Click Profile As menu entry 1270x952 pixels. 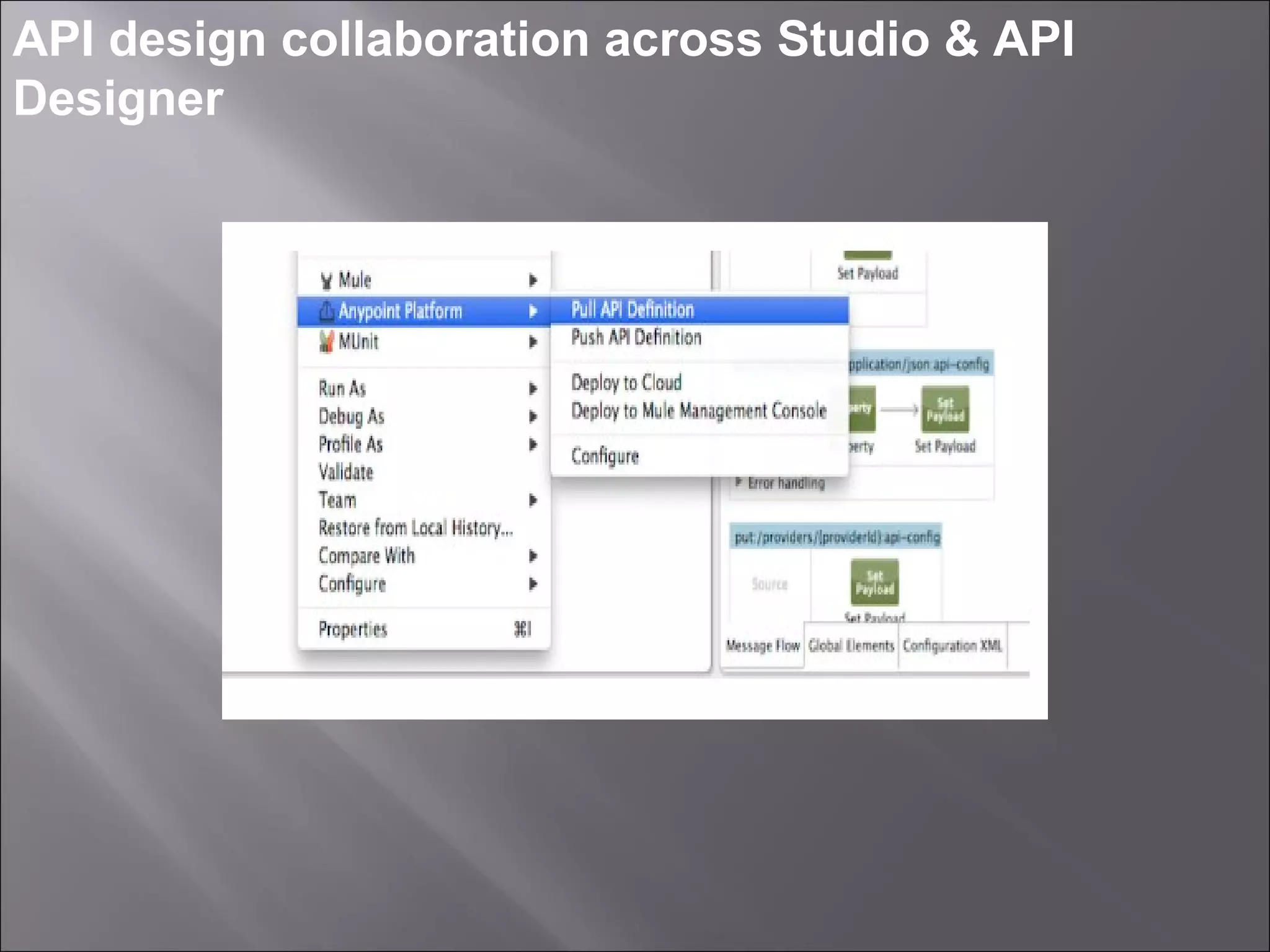pos(424,444)
